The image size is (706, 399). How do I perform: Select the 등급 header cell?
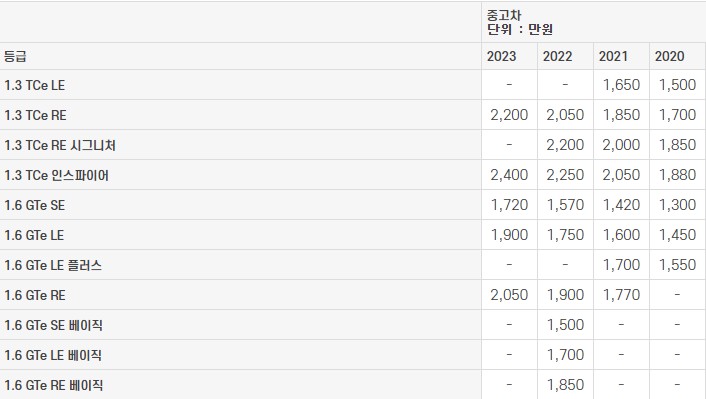[x=15, y=56]
